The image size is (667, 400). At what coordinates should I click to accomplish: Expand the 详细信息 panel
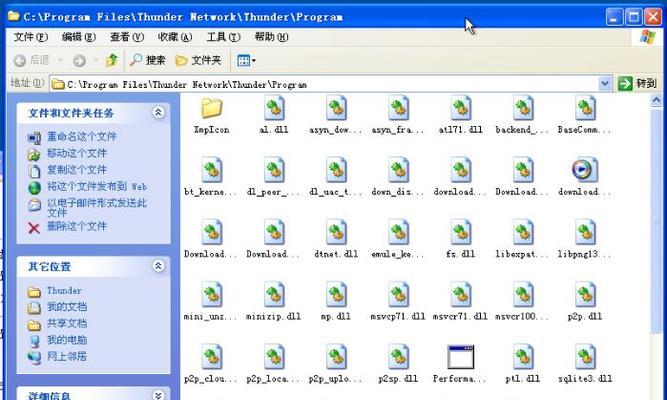click(158, 395)
